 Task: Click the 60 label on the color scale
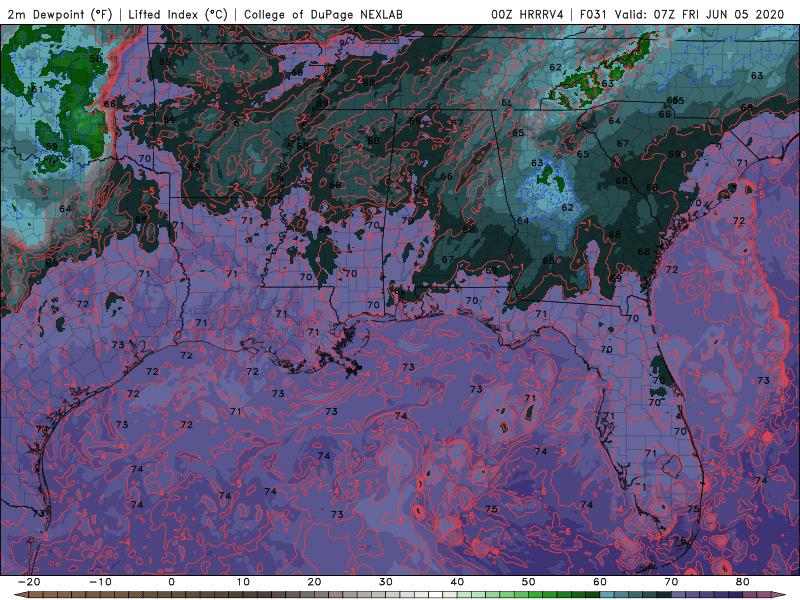tap(600, 582)
